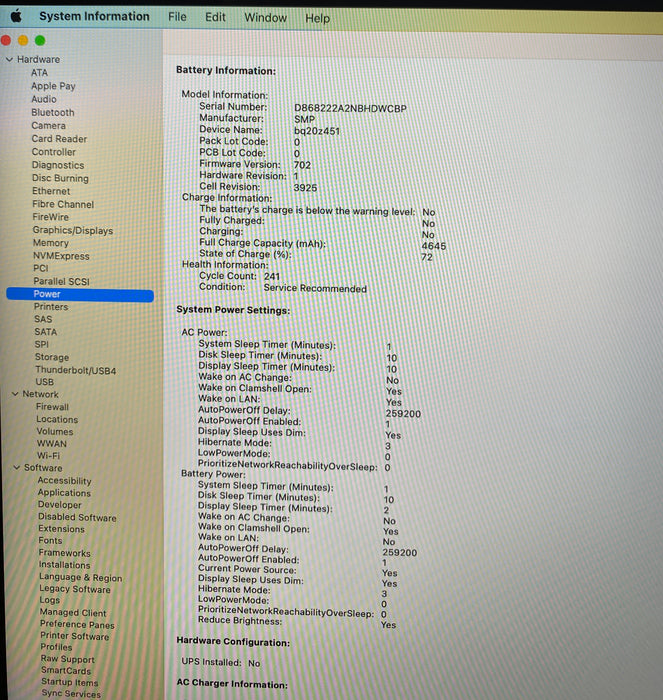
Task: Open the Apple menu
Action: tap(16, 17)
